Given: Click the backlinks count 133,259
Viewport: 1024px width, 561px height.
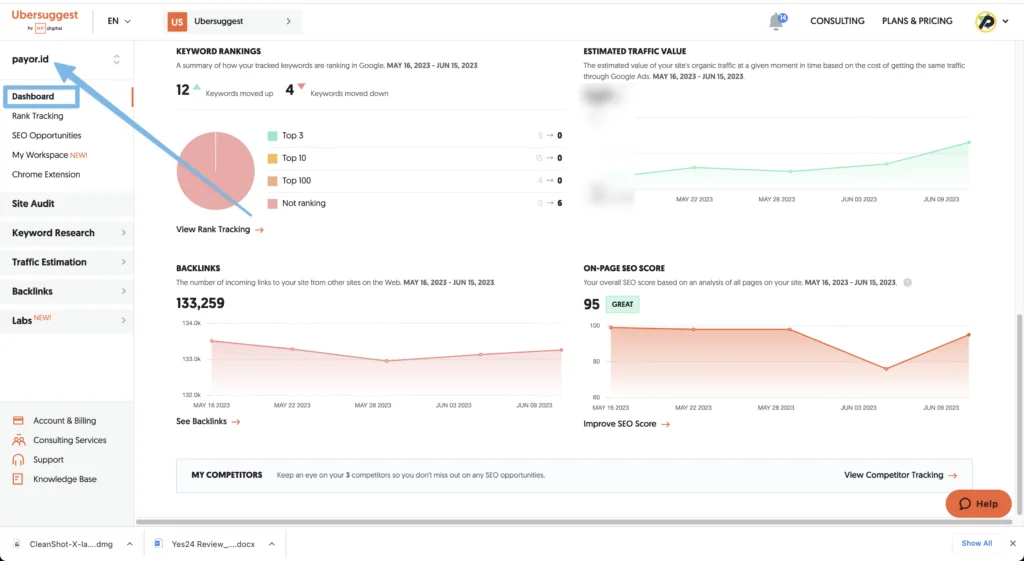Looking at the screenshot, I should [200, 304].
